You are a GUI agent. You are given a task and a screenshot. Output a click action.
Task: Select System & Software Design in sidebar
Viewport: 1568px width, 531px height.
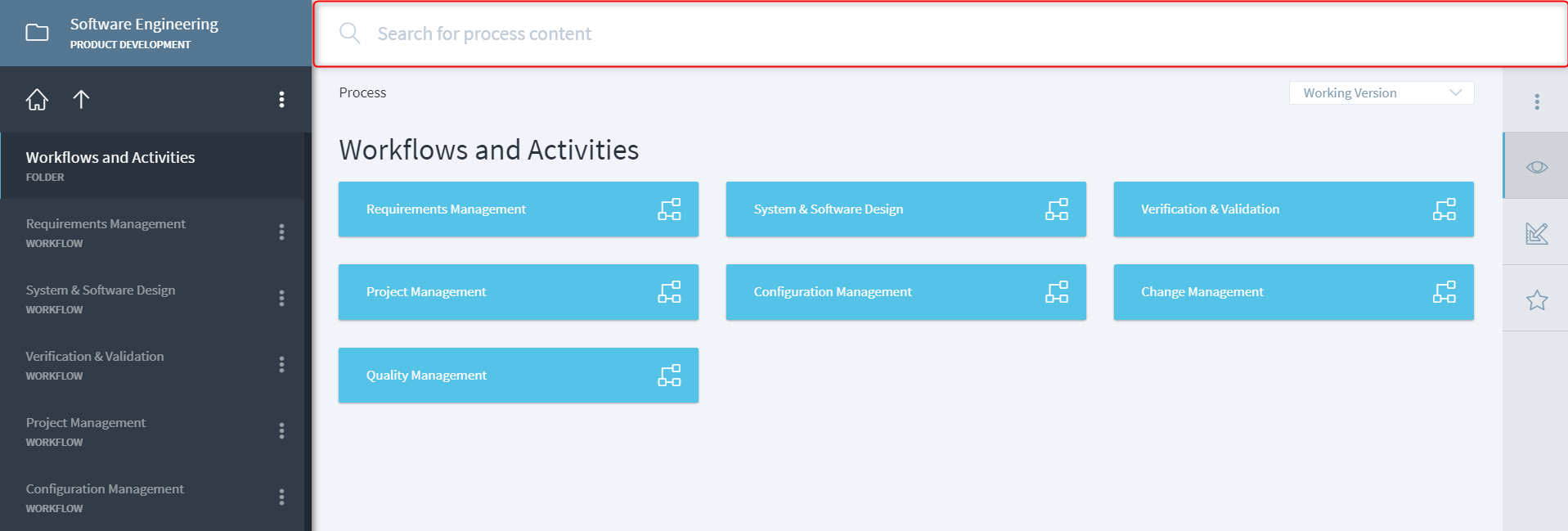click(101, 290)
